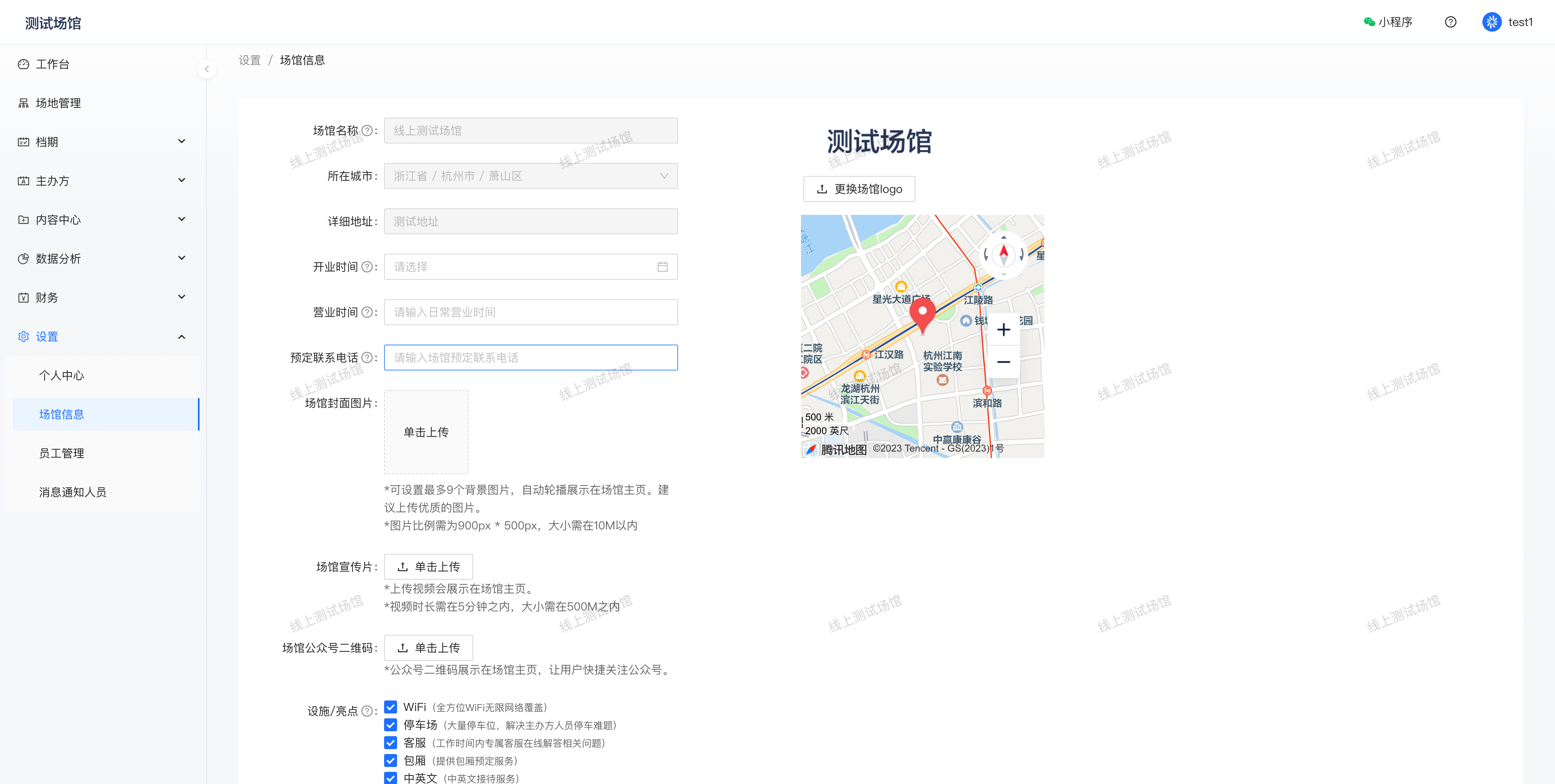Toggle the 包厢 checkbox
This screenshot has height=784, width=1555.
pos(391,760)
